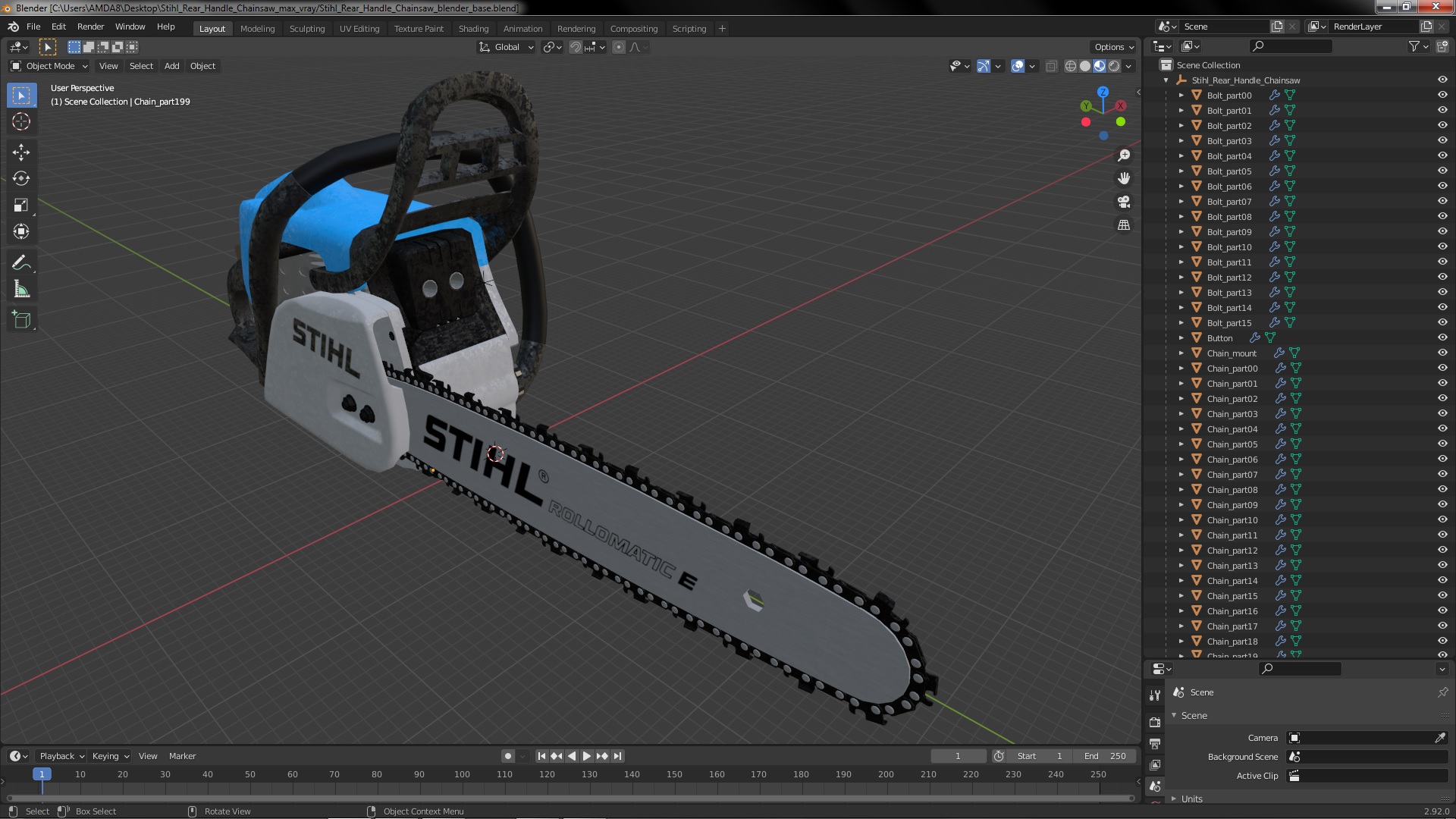This screenshot has width=1456, height=819.
Task: Switch to Modeling workspace tab
Action: click(x=257, y=29)
